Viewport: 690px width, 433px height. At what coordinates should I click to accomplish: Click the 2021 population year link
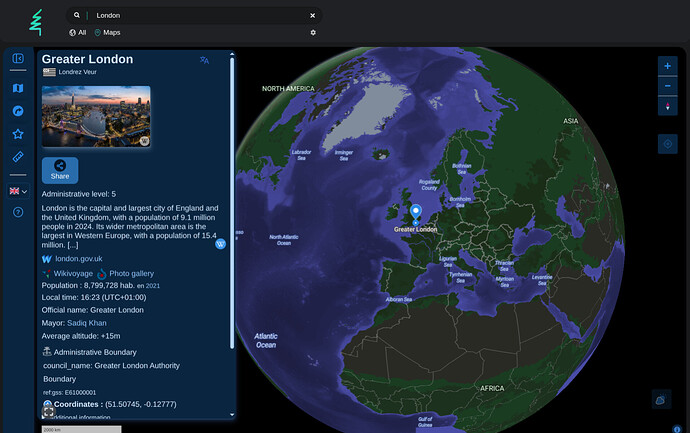pos(153,286)
